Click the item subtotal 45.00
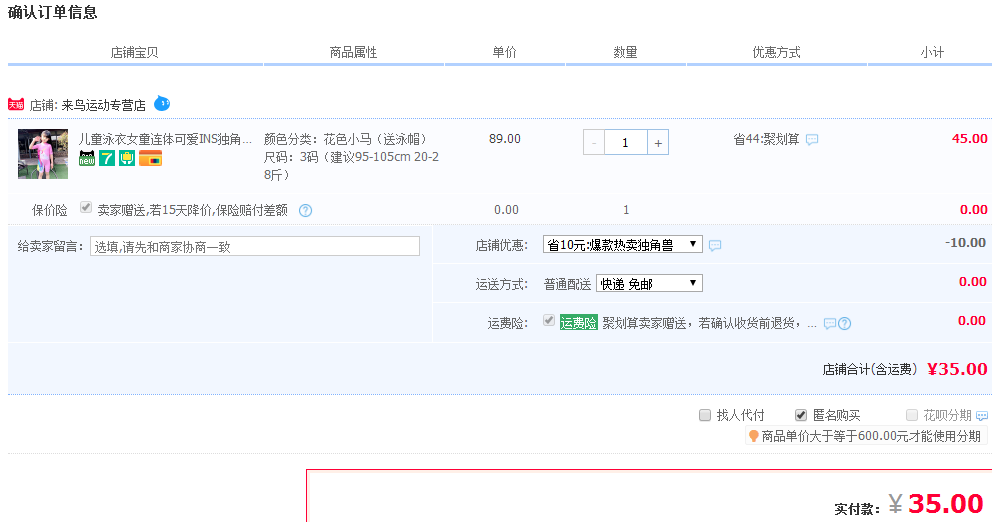The height and width of the screenshot is (522, 992). click(x=969, y=139)
